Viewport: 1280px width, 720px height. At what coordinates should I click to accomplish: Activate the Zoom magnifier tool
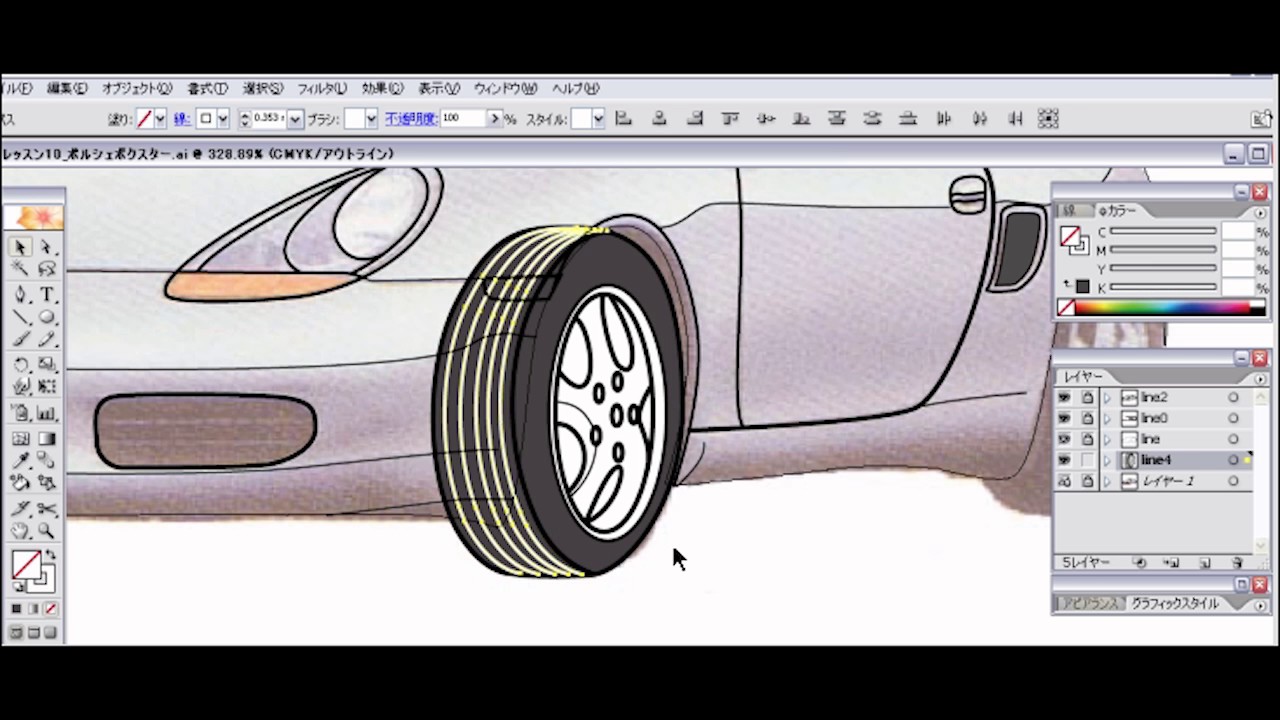pos(47,532)
